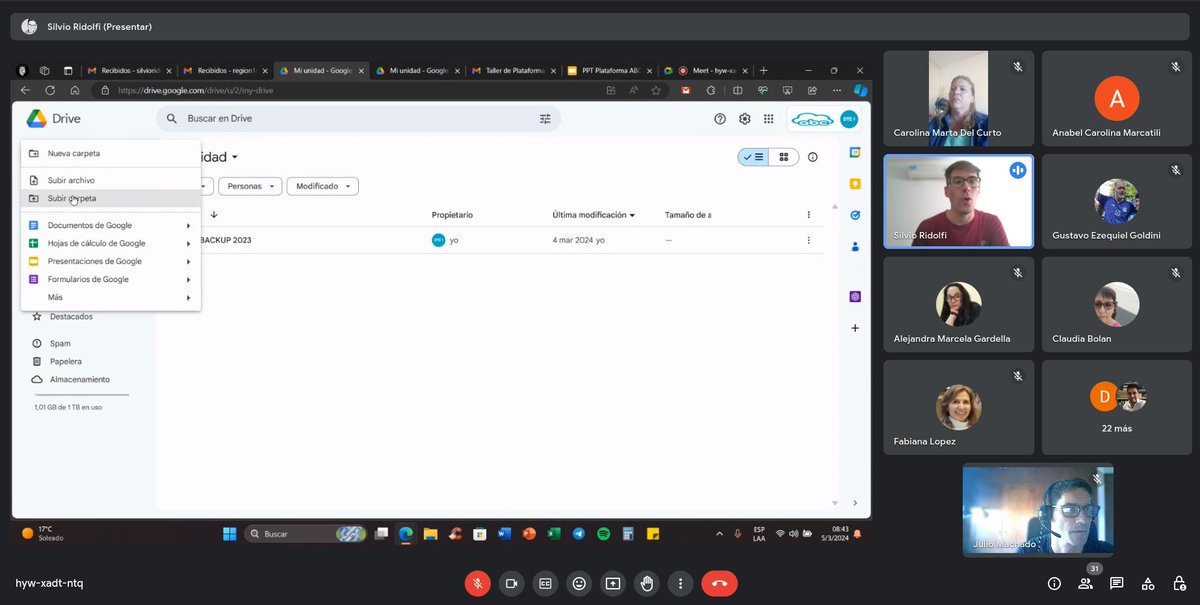Viewport: 1200px width, 605px height.
Task: Open Drive advanced search options icon
Action: tap(545, 119)
